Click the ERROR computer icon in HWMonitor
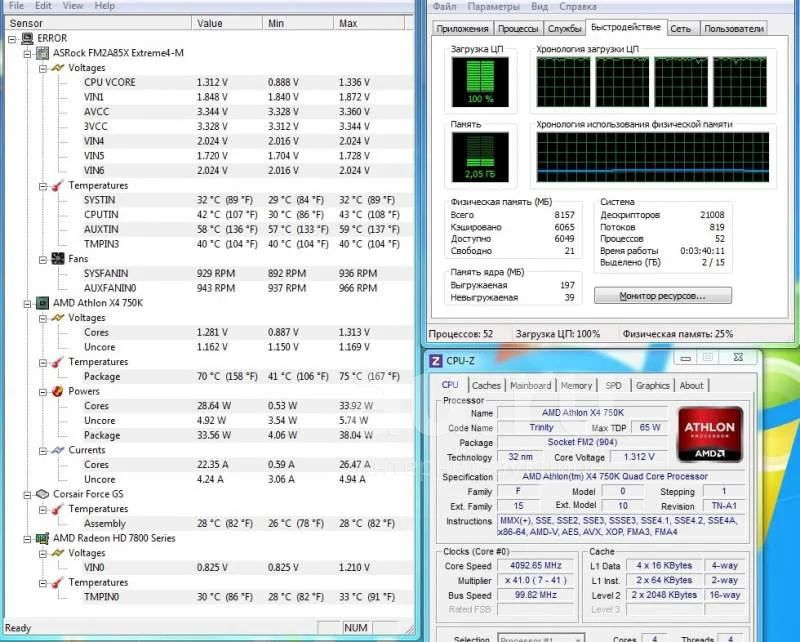Screen dimensions: 800x642 (x=27, y=38)
